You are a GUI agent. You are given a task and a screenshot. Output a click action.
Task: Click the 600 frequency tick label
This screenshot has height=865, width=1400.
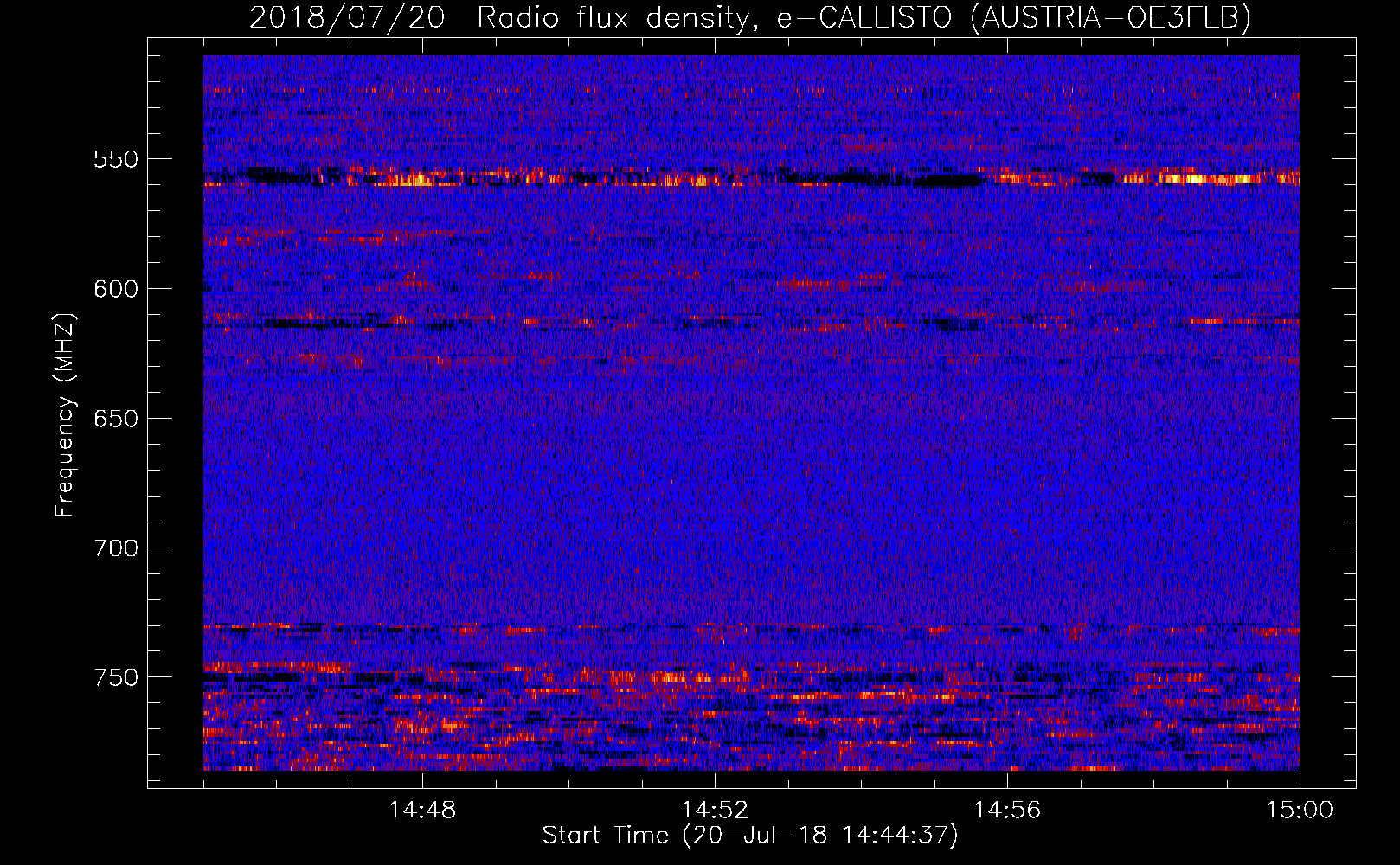[116, 289]
